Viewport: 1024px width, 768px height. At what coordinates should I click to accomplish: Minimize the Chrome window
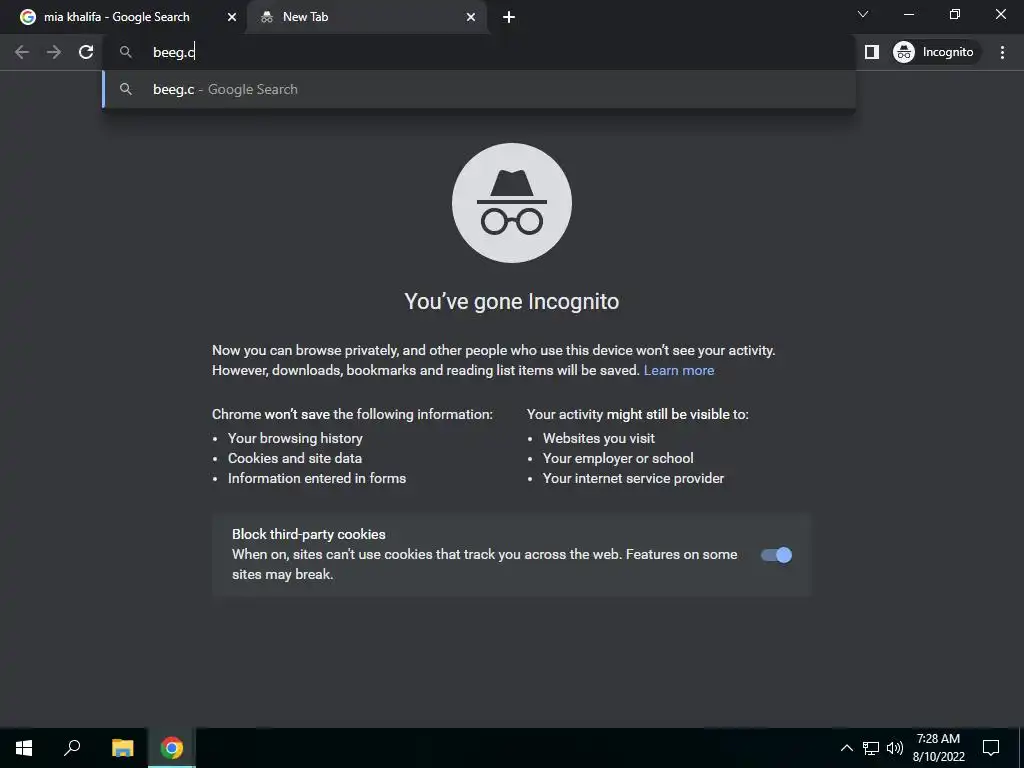(x=908, y=14)
